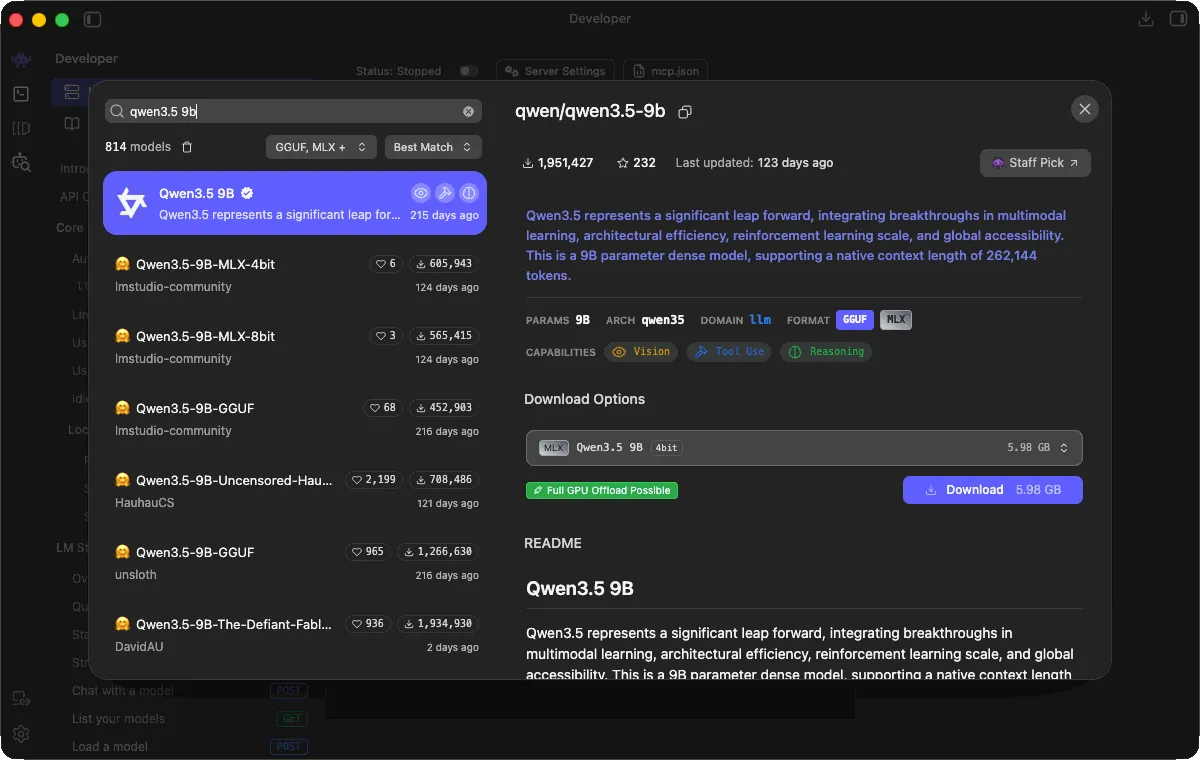The image size is (1200, 760).
Task: Click the server icon under Developer
Action: (x=71, y=92)
